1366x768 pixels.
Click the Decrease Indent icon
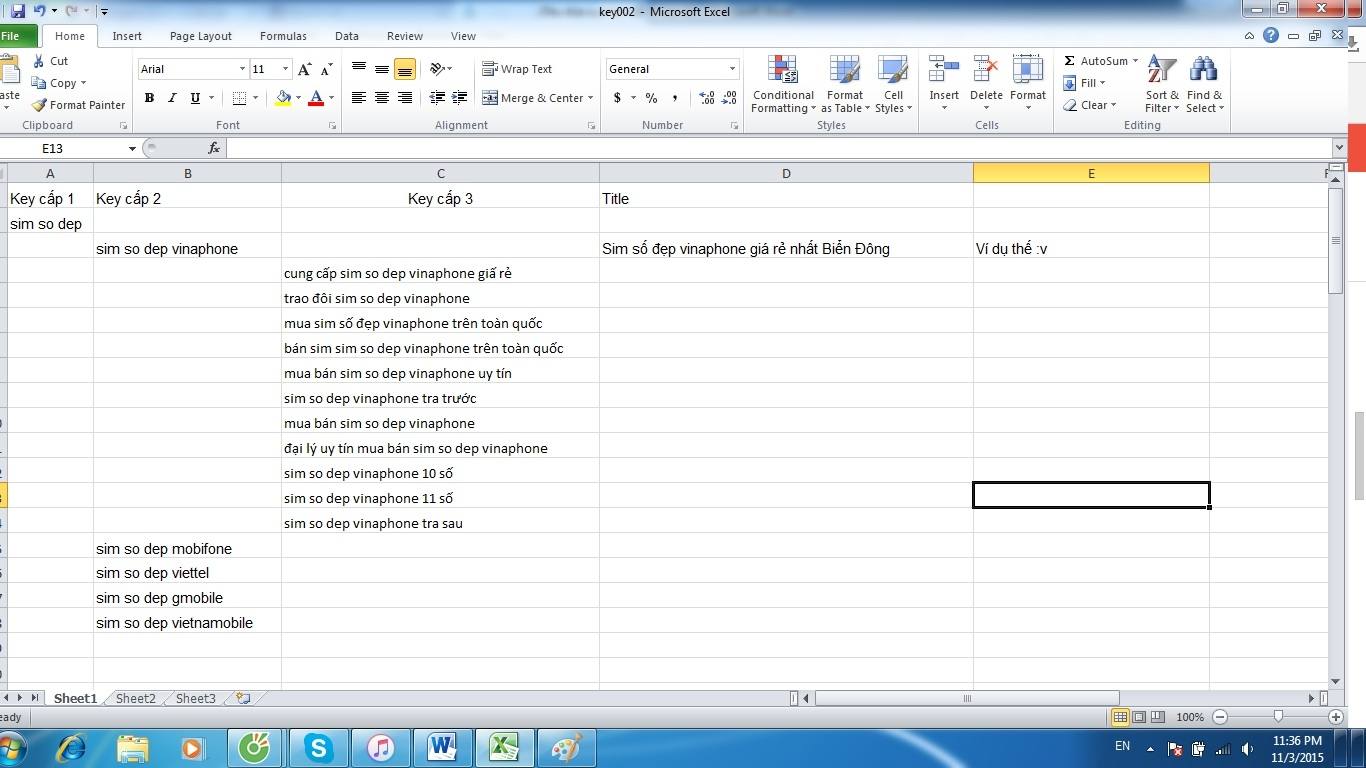[x=437, y=98]
